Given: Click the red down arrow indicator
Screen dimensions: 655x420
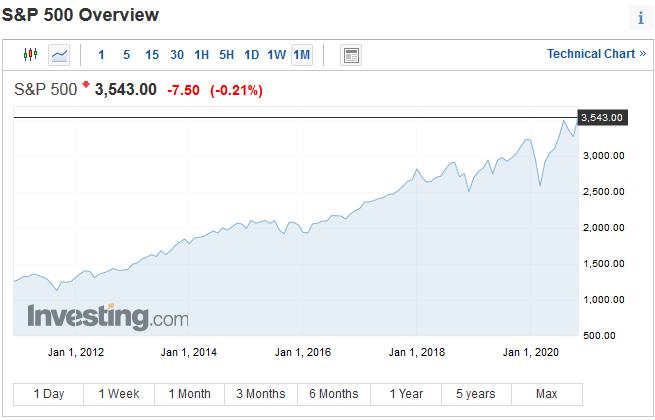Looking at the screenshot, I should (86, 87).
